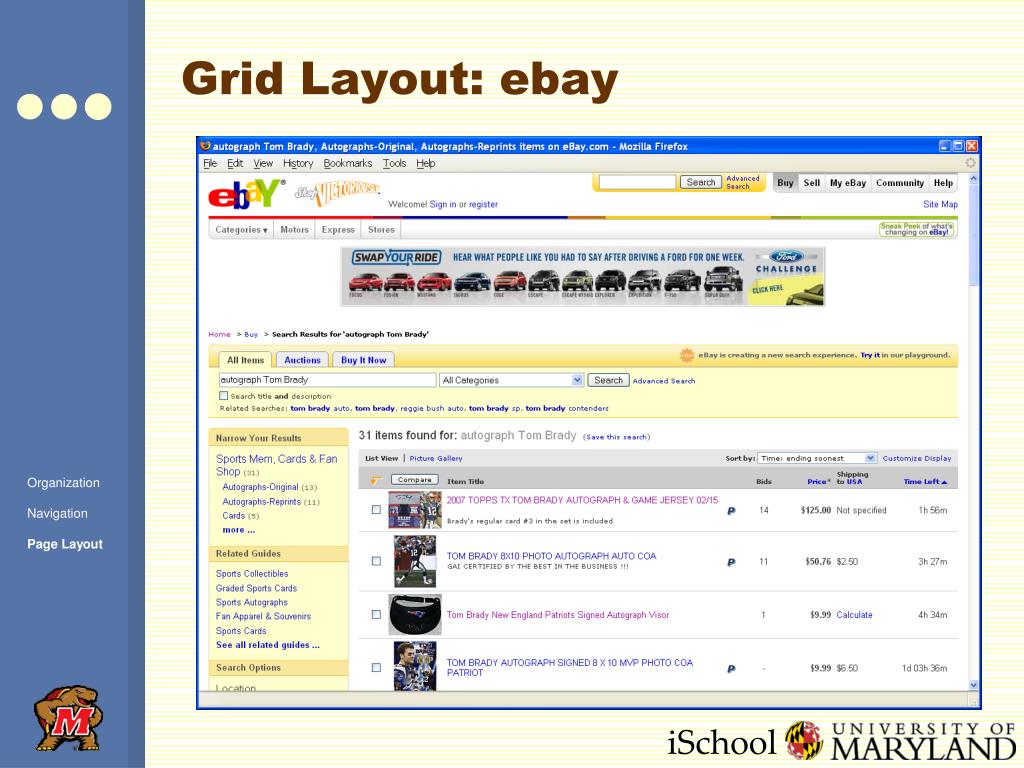The height and width of the screenshot is (768, 1024).
Task: Expand the Categories dropdown menu
Action: 241,230
